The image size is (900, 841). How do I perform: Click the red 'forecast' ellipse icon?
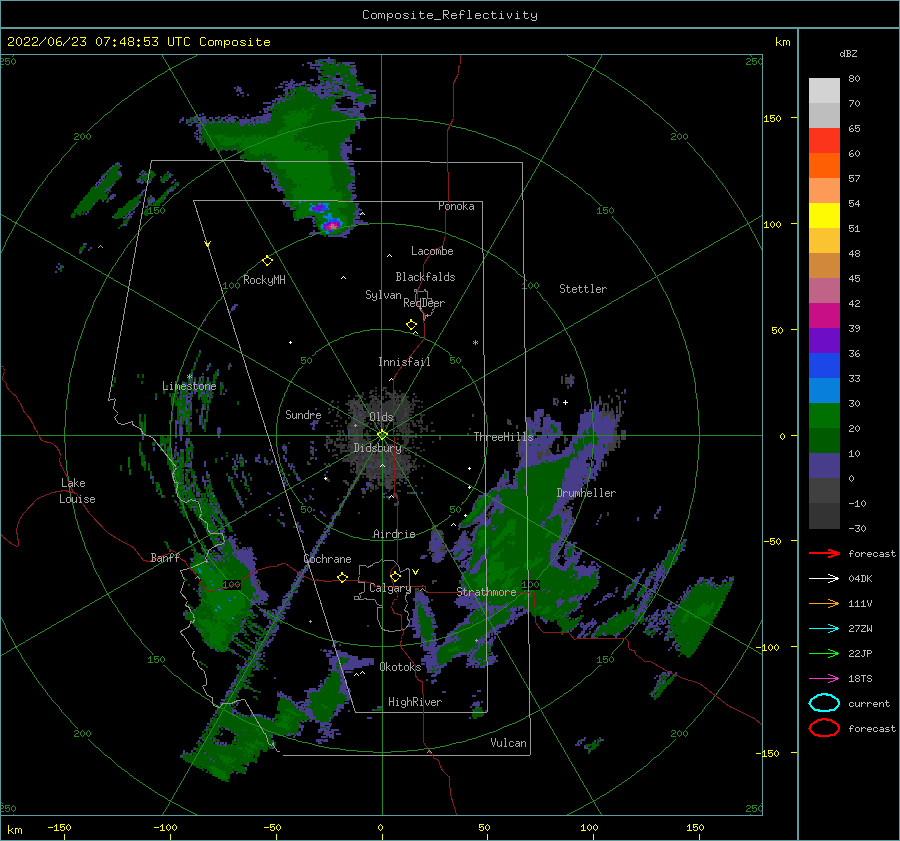pyautogui.click(x=824, y=728)
